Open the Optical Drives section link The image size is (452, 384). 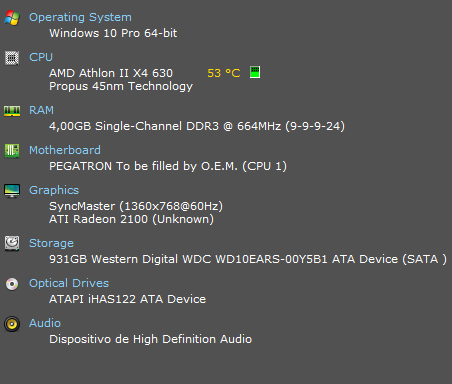(69, 283)
